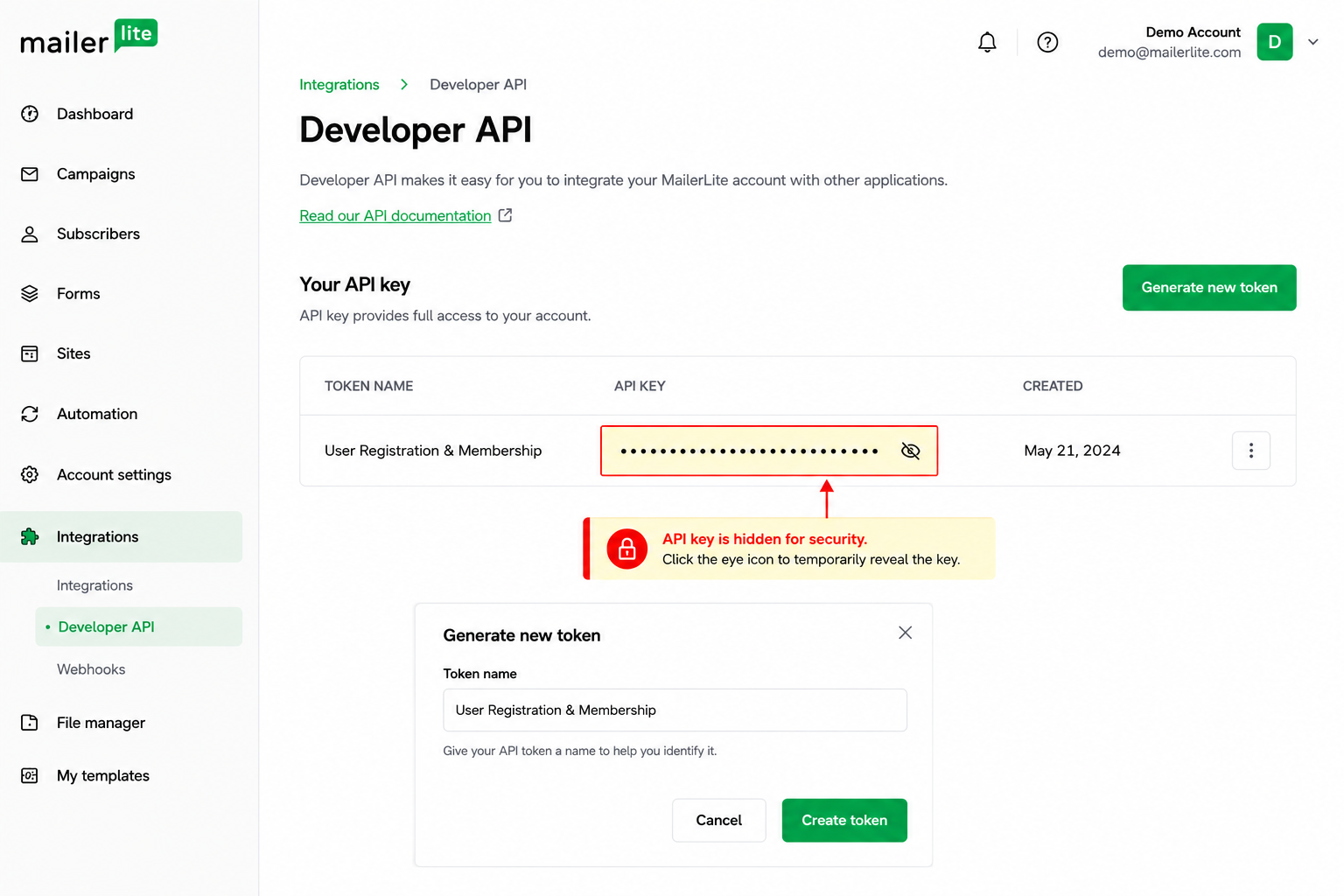Click demo@mailerlite.com account email

pos(1169,52)
